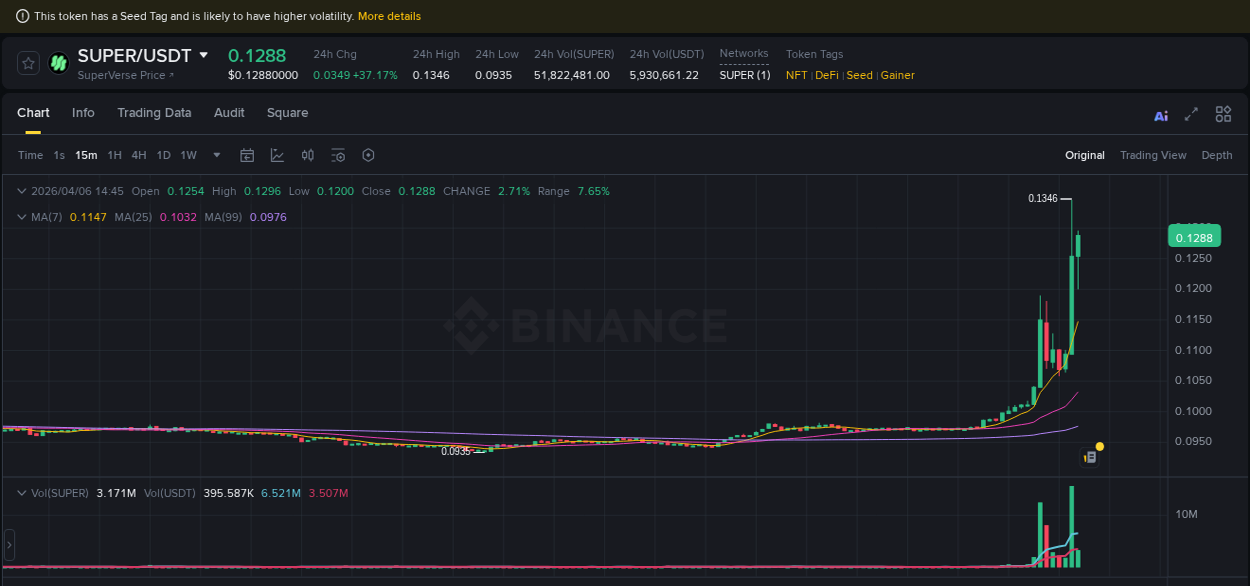The image size is (1250, 586).
Task: Add SUPER/USDT to favorites with star icon
Action: click(x=29, y=63)
